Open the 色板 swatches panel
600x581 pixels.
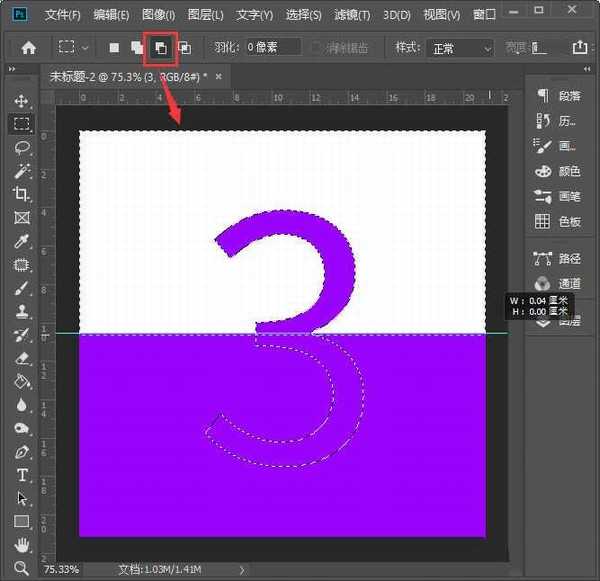(558, 221)
